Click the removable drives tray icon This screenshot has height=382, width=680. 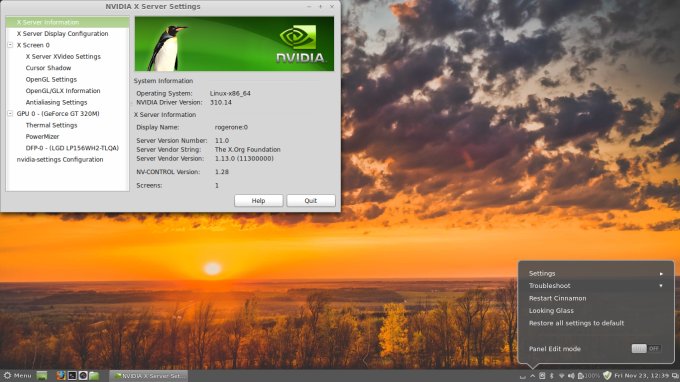(x=542, y=376)
